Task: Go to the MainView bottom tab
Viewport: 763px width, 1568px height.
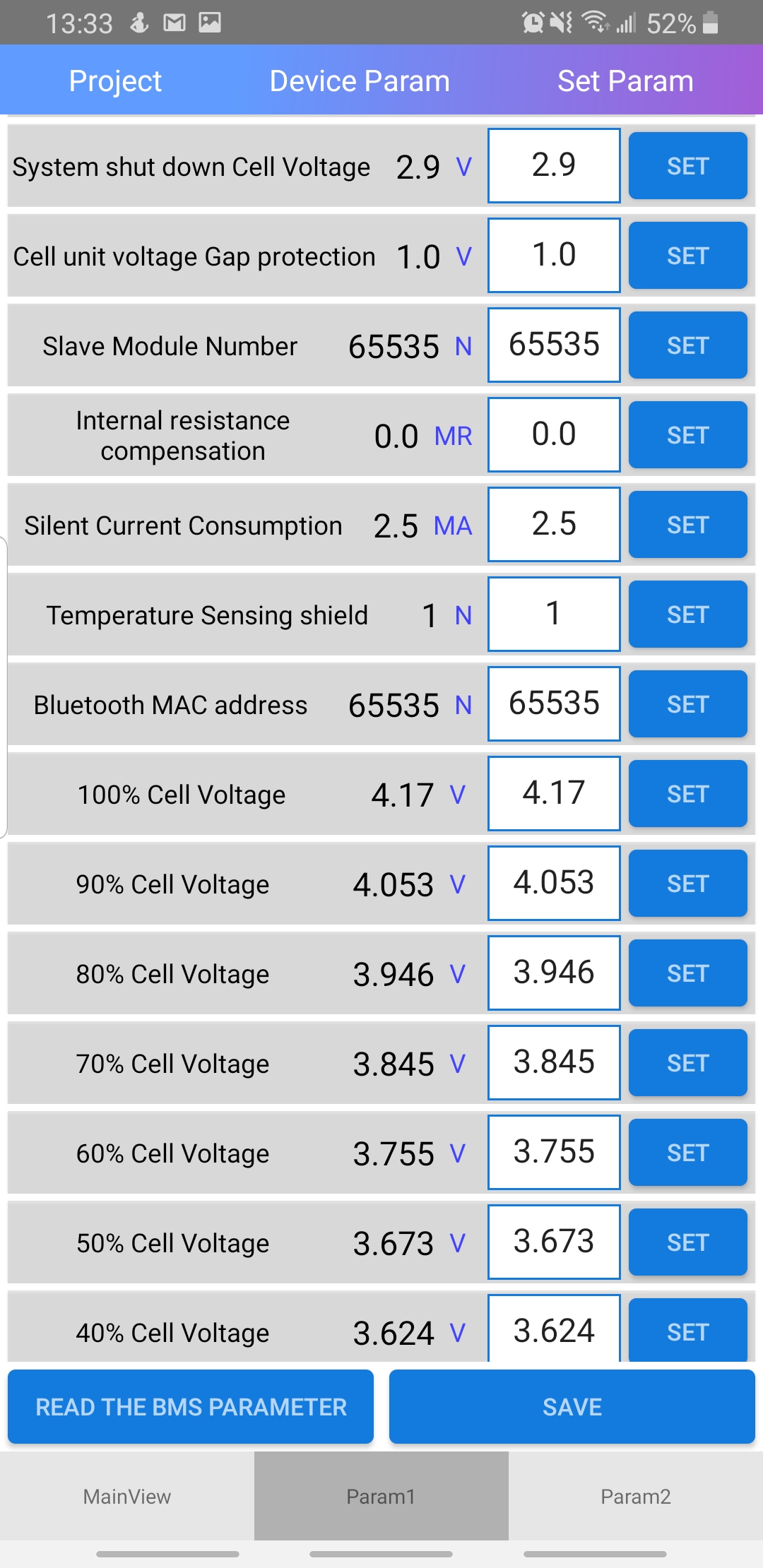Action: click(x=127, y=1496)
